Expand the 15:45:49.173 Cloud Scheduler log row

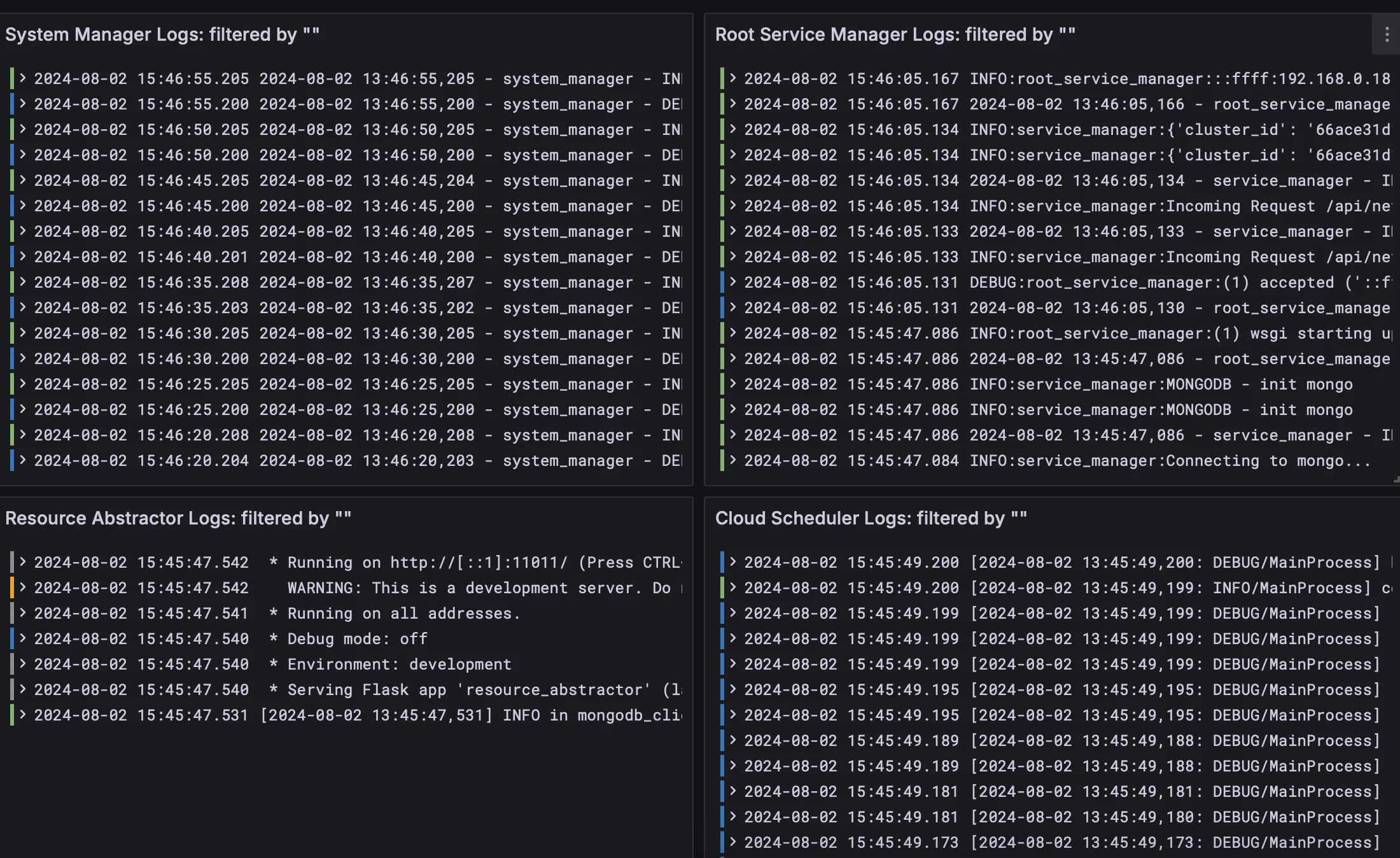pyautogui.click(x=733, y=842)
